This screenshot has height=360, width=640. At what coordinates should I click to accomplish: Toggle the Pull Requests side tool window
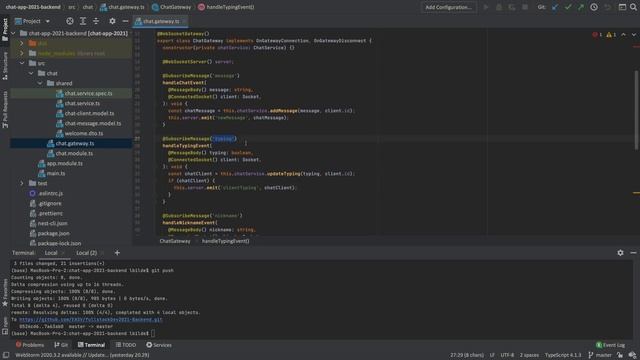pyautogui.click(x=5, y=109)
